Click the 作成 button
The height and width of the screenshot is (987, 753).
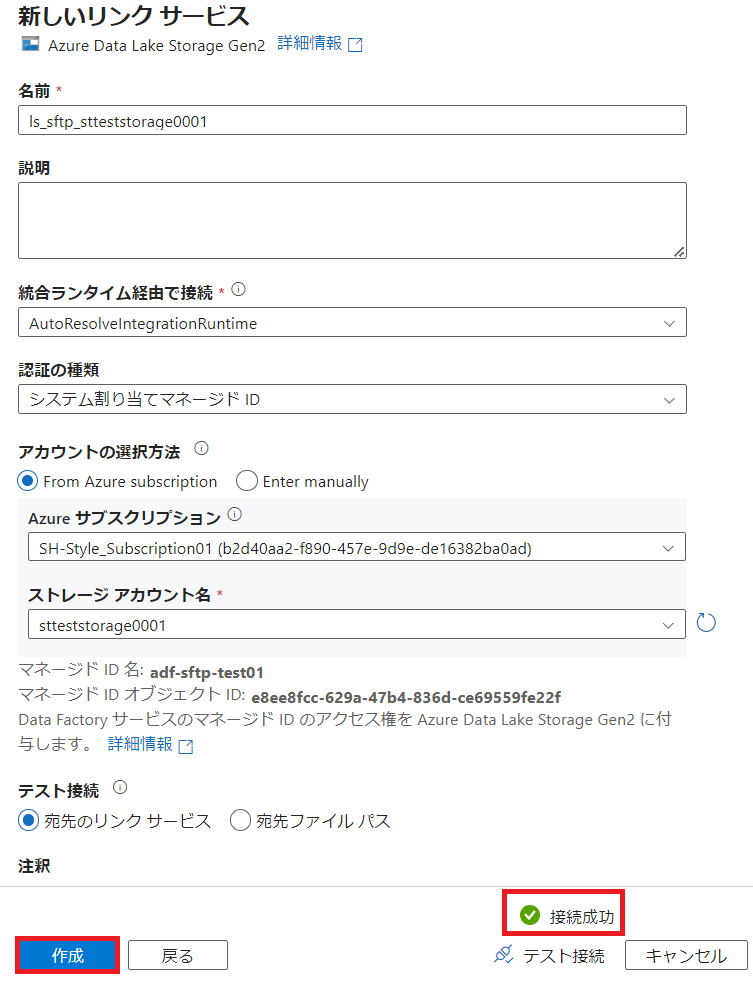[68, 955]
